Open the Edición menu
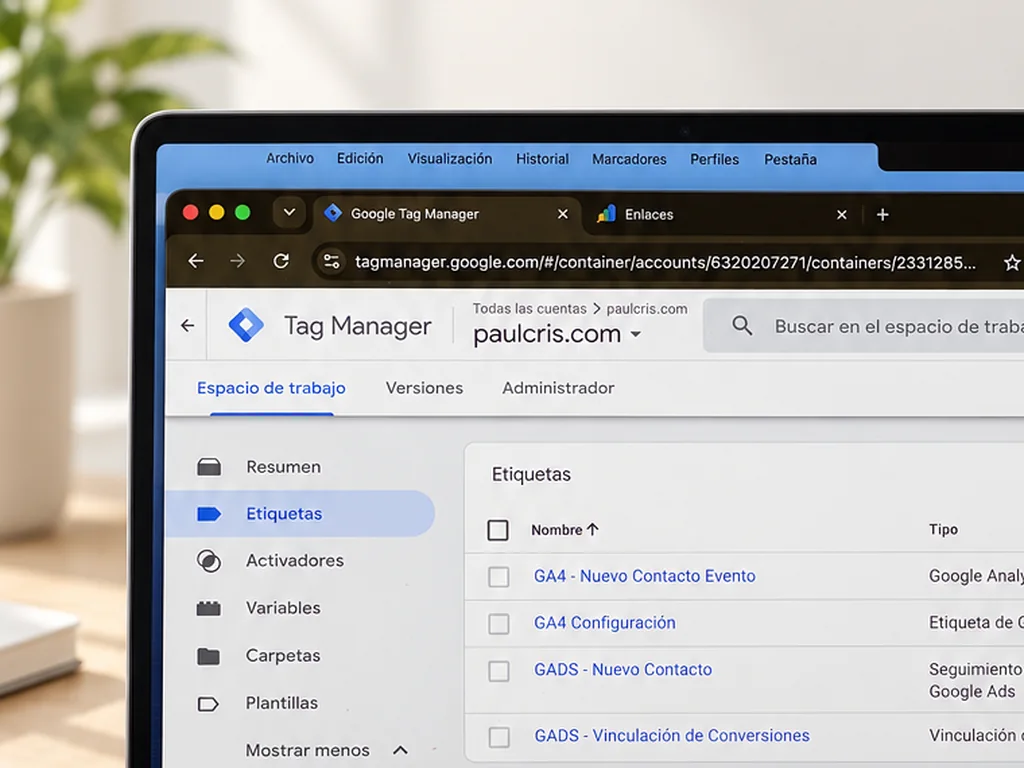This screenshot has height=768, width=1024. [x=360, y=159]
